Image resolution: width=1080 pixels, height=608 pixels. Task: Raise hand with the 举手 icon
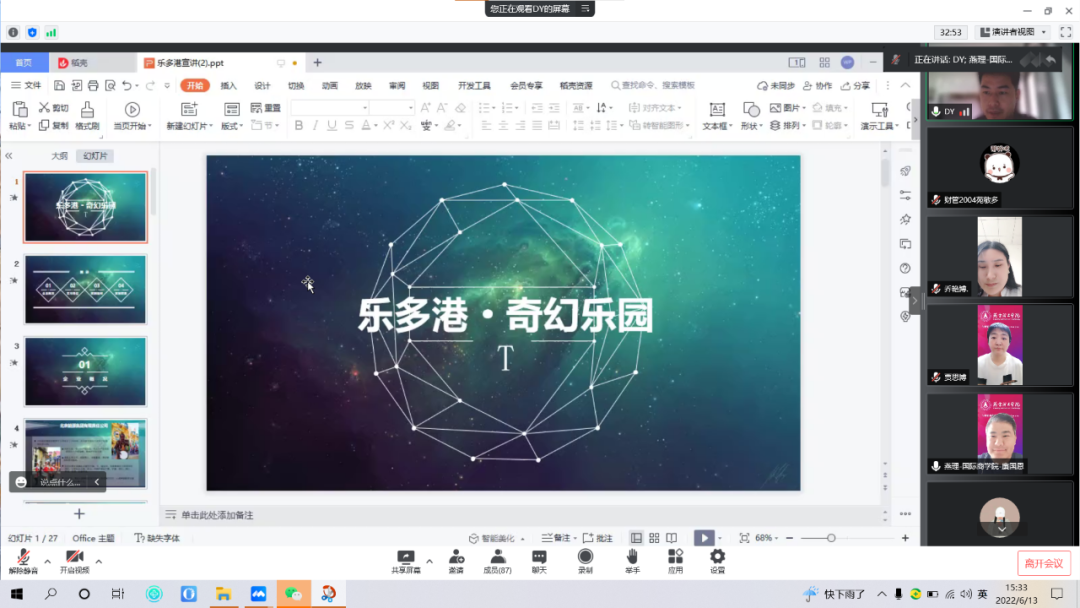click(632, 557)
